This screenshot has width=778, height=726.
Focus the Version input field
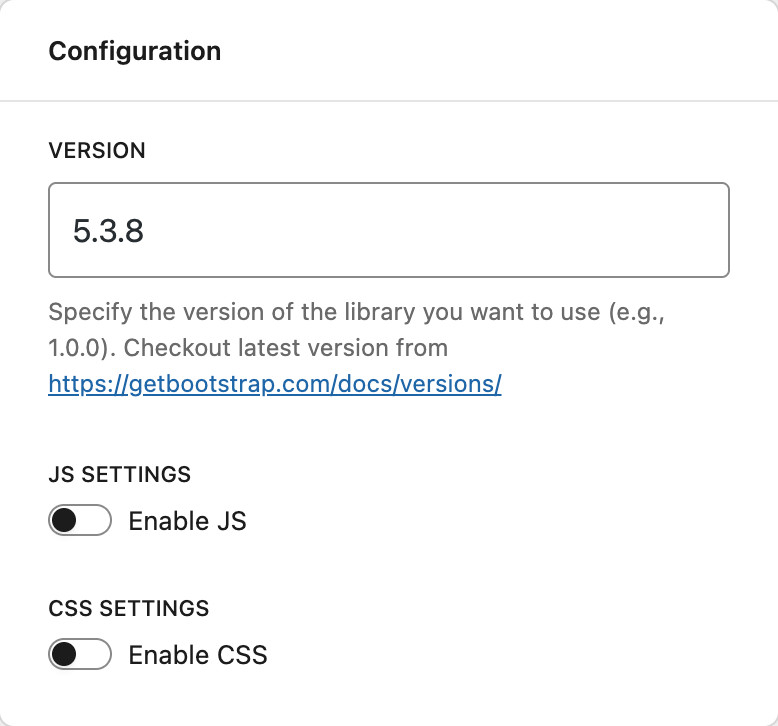pyautogui.click(x=388, y=230)
